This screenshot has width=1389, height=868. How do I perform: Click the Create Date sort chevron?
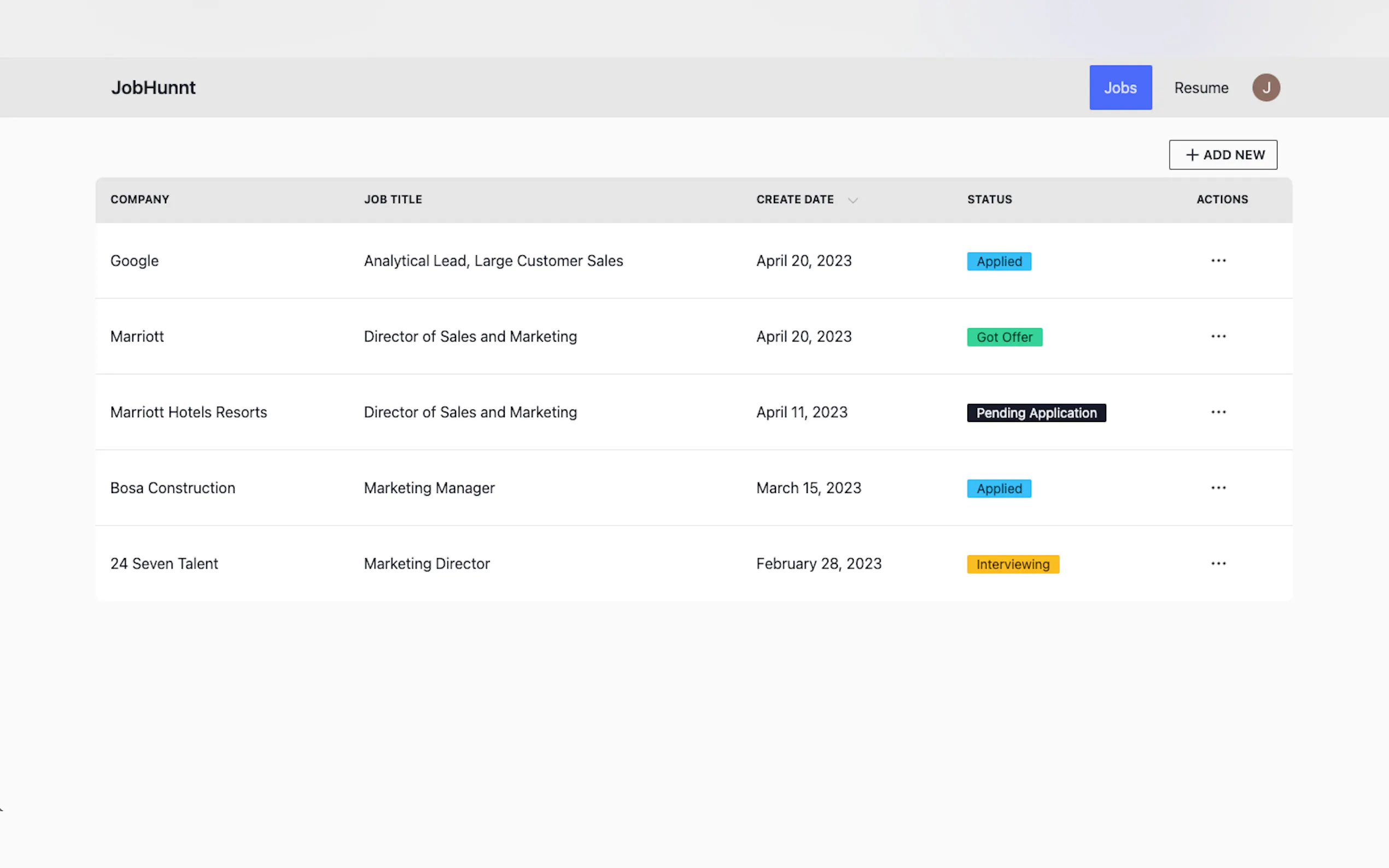pos(853,201)
